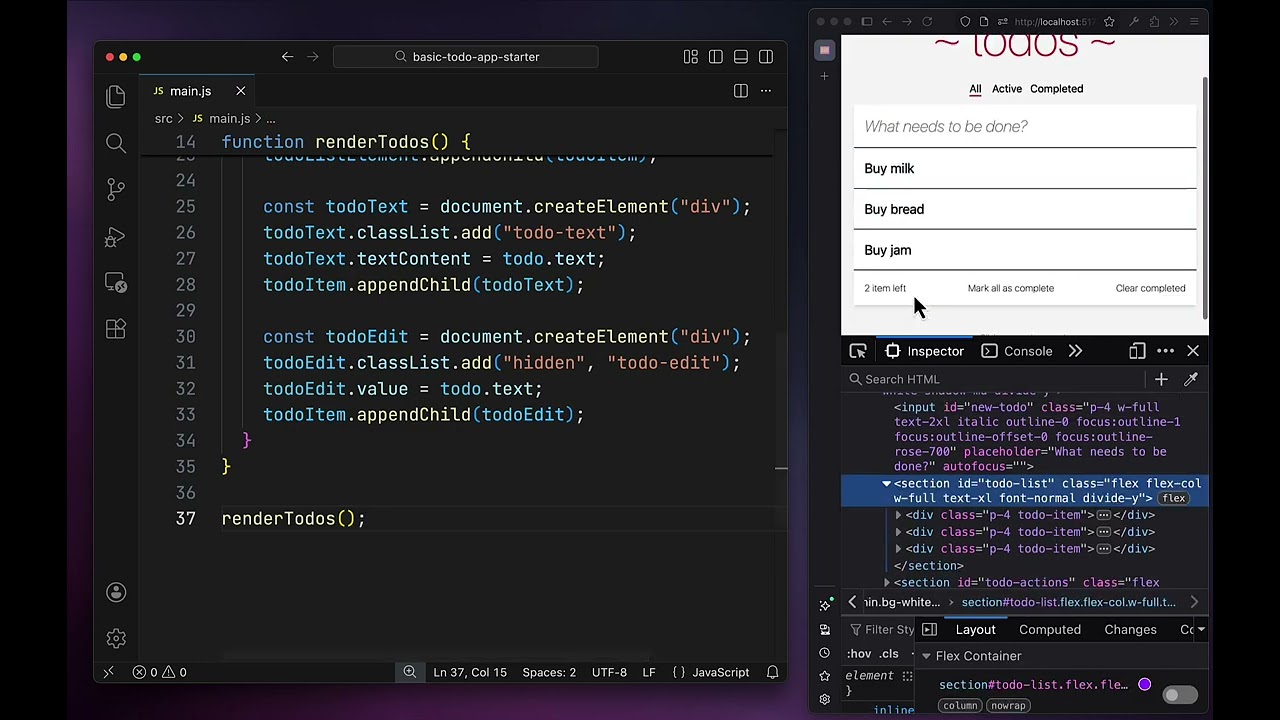This screenshot has height=720, width=1280.
Task: Collapse the section#todo-list node
Action: tap(886, 484)
